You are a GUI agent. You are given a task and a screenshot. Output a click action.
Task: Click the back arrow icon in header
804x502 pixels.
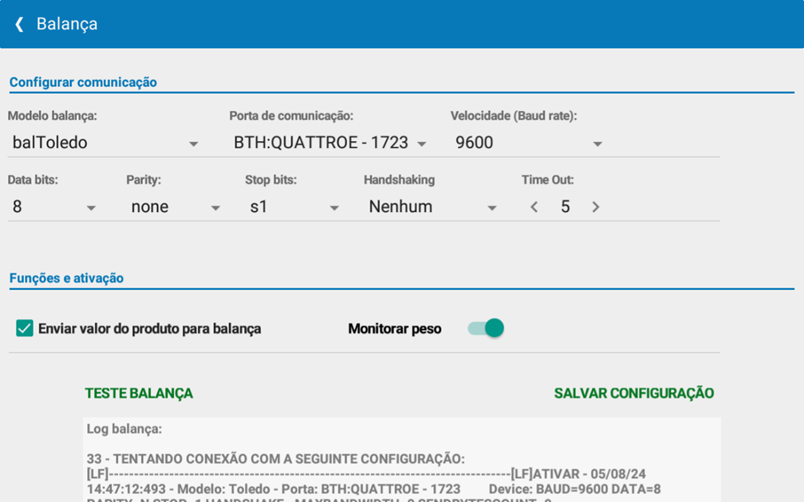[19, 24]
